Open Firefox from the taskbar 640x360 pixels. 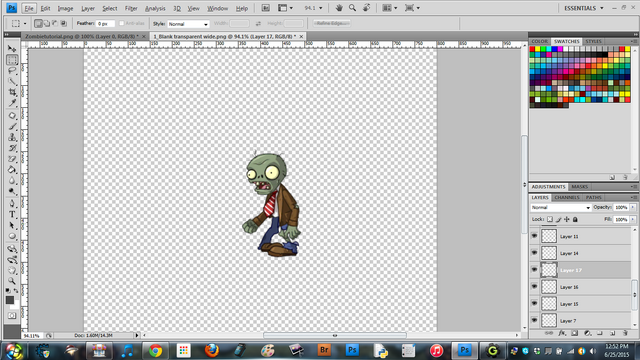pos(211,351)
